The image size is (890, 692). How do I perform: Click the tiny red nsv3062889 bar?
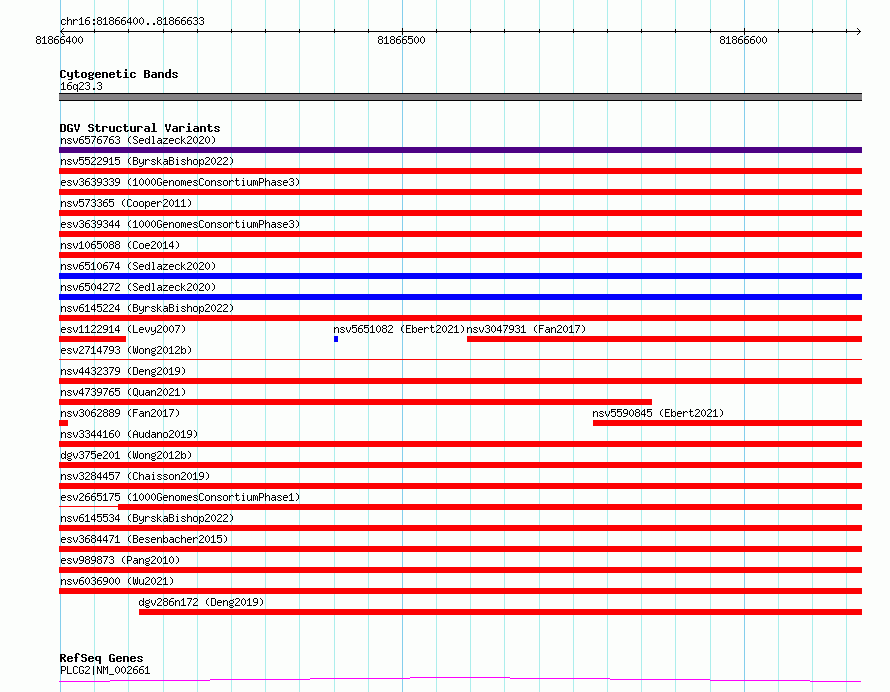tap(64, 423)
